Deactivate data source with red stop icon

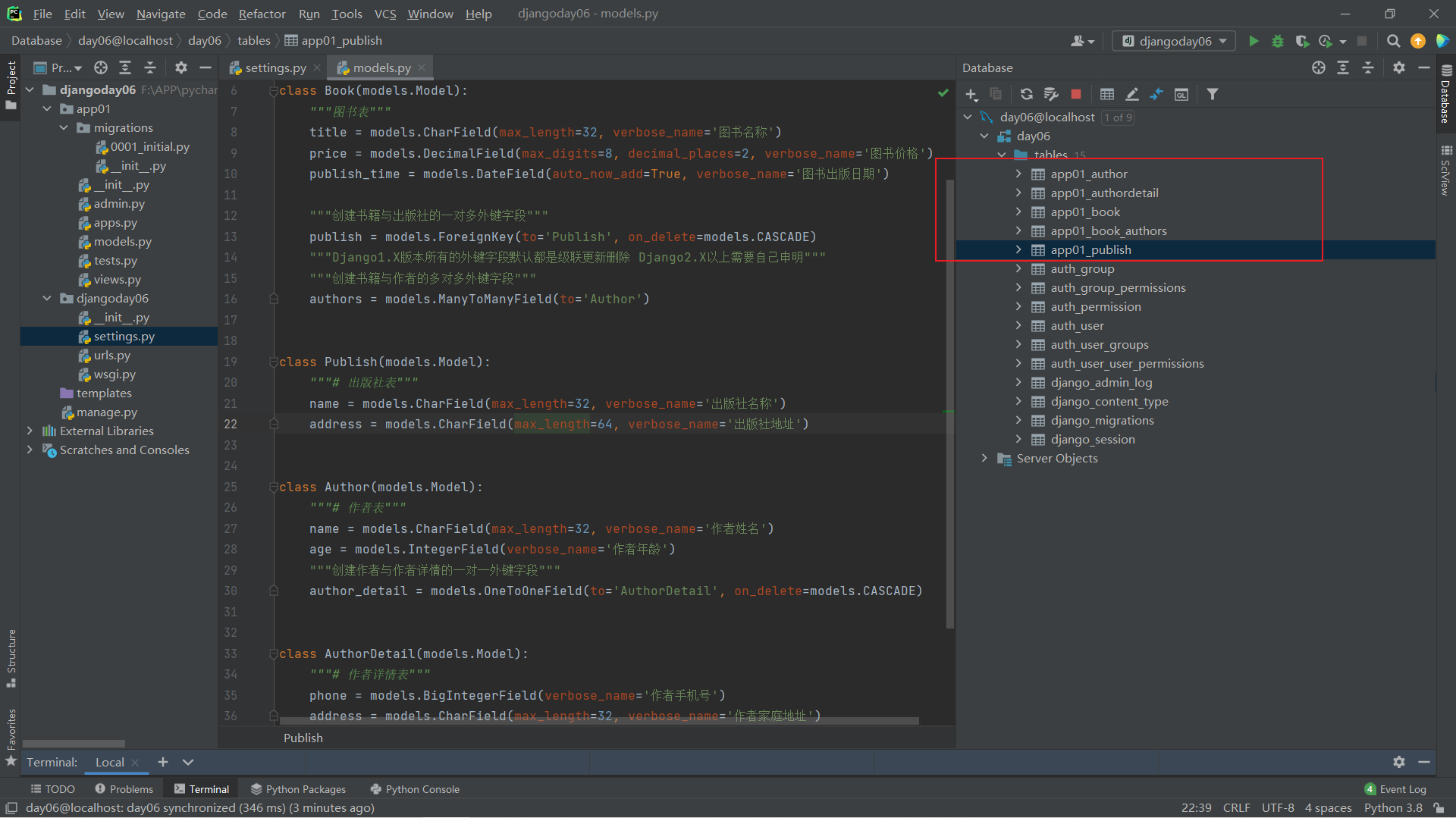click(1075, 94)
